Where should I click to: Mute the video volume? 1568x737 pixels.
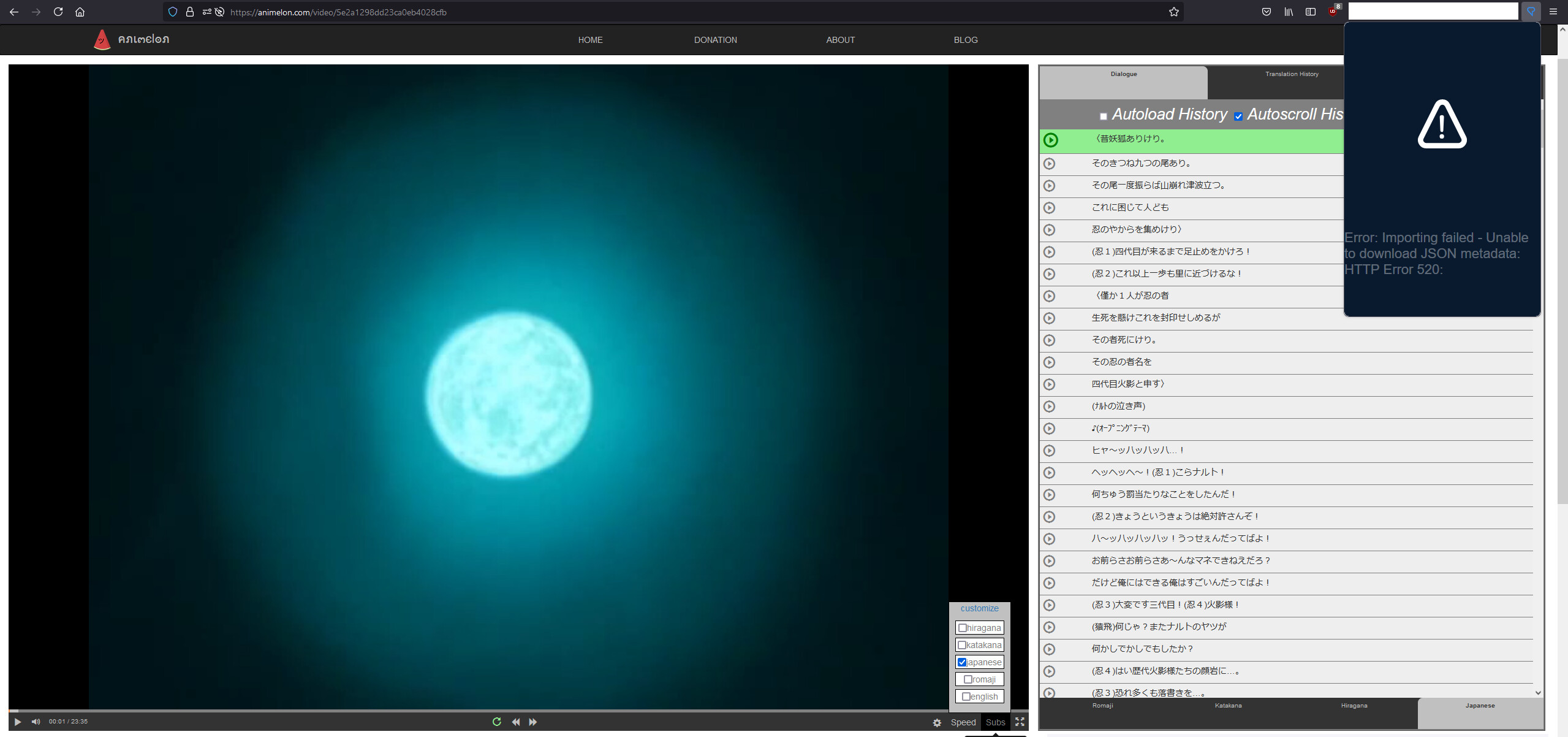tap(36, 722)
